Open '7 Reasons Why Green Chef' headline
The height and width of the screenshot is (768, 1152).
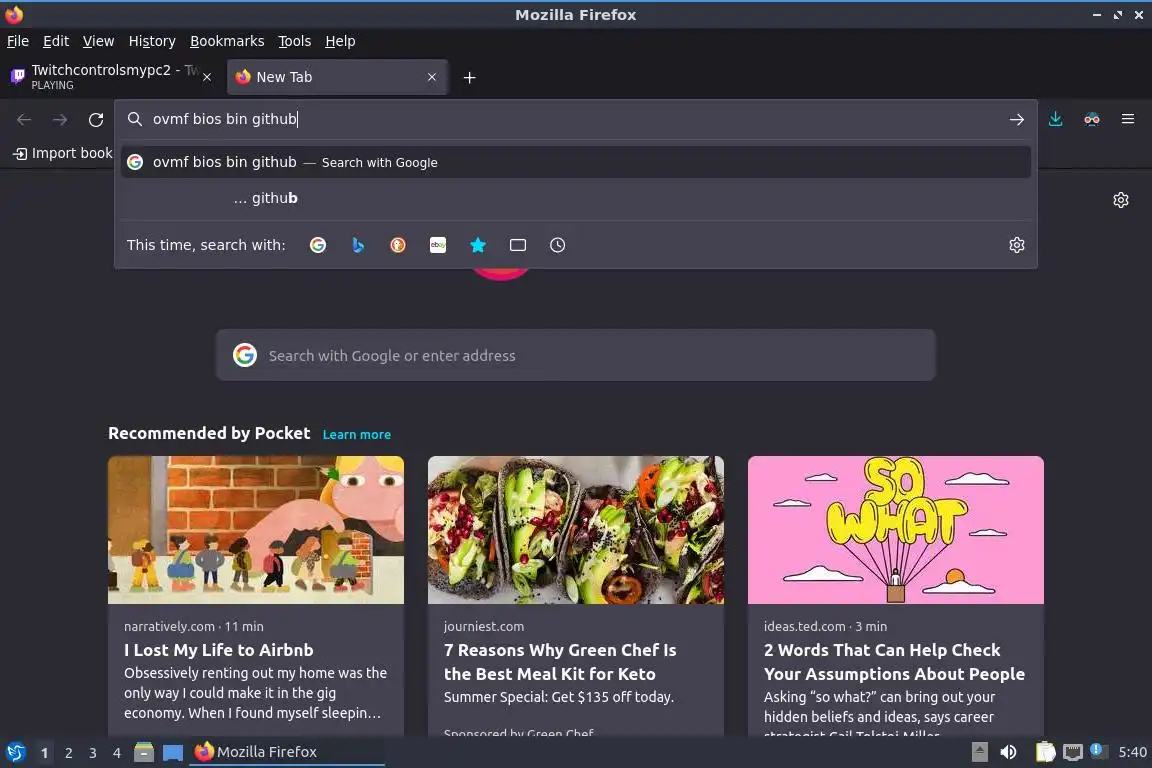[x=560, y=661]
